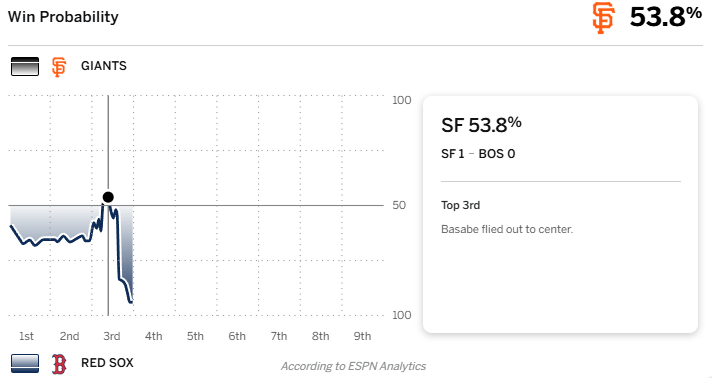Click the Giants logo in chart legend
Viewport: 712px width, 378px height.
pos(59,67)
